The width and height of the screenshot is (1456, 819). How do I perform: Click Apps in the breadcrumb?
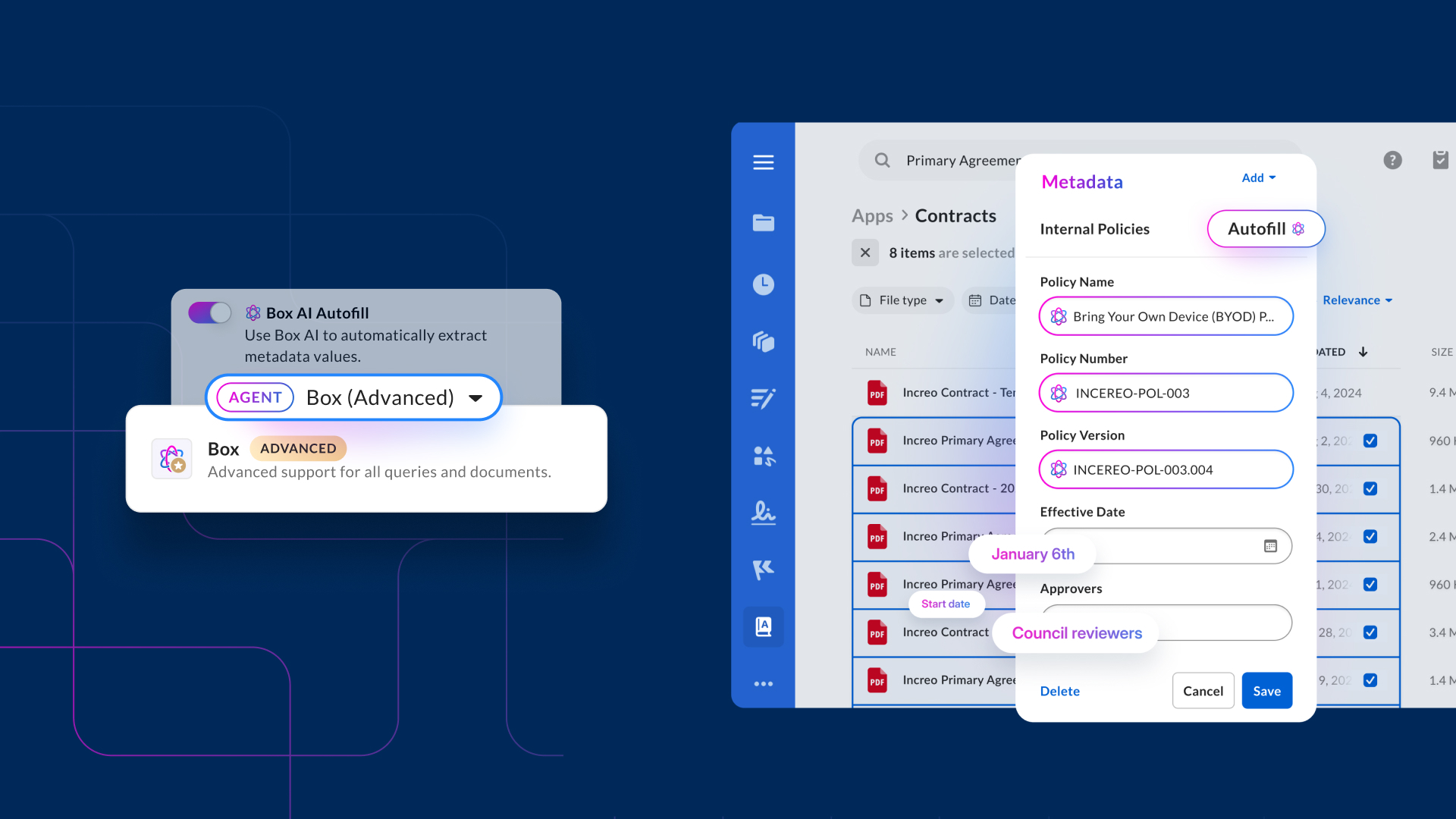[x=872, y=216]
